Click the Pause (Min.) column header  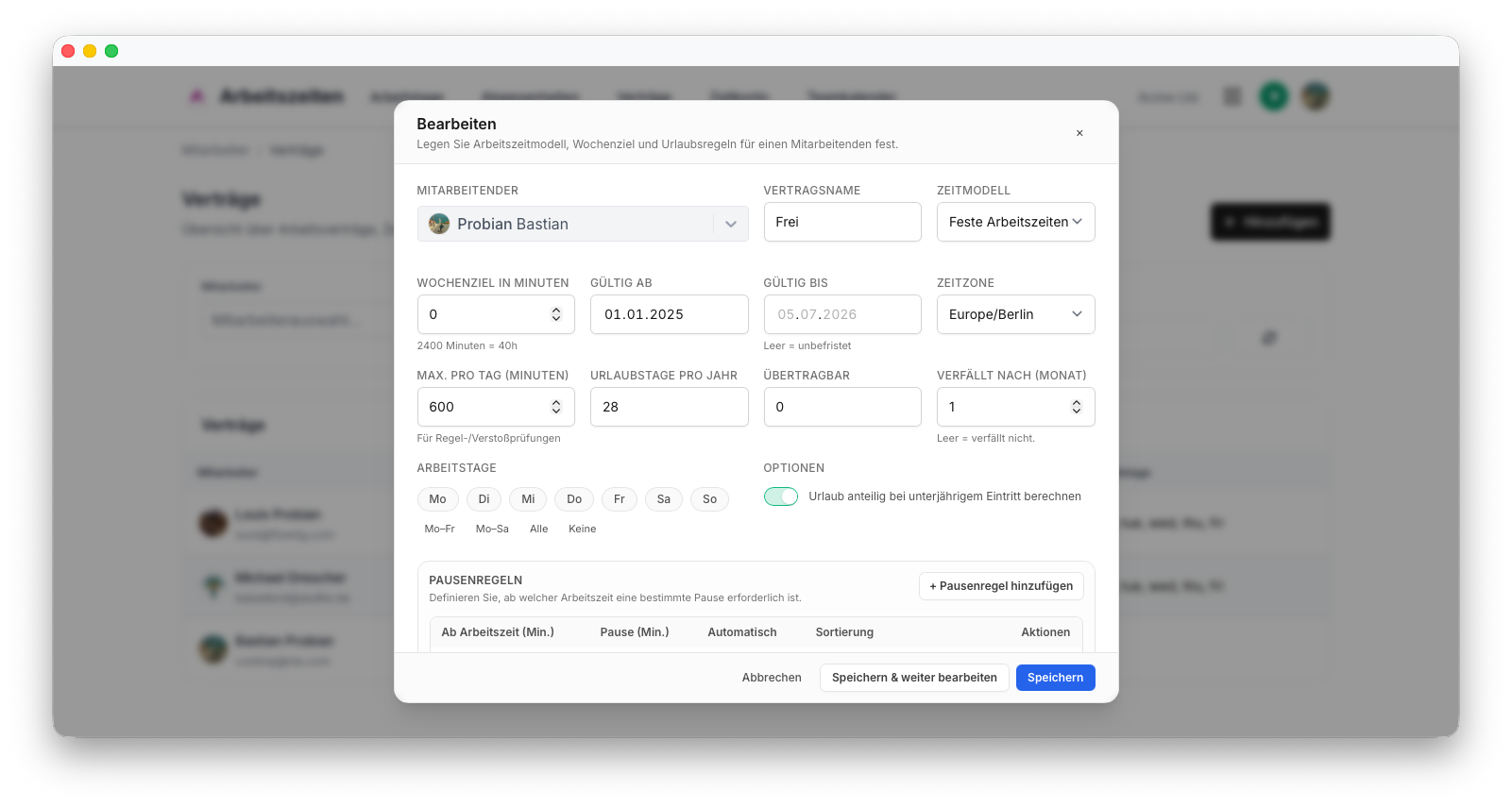635,632
